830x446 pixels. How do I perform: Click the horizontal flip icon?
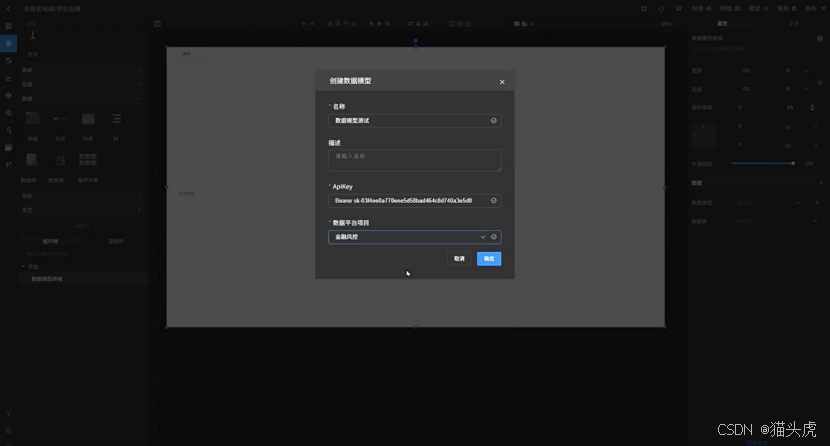(790, 107)
